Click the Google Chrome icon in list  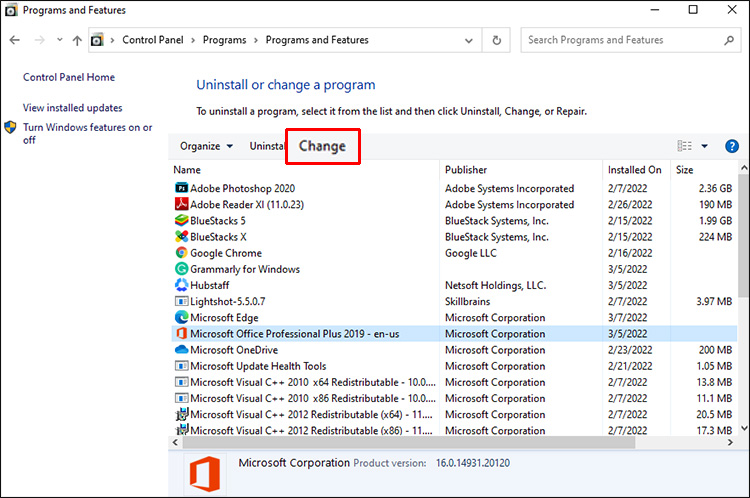point(181,253)
